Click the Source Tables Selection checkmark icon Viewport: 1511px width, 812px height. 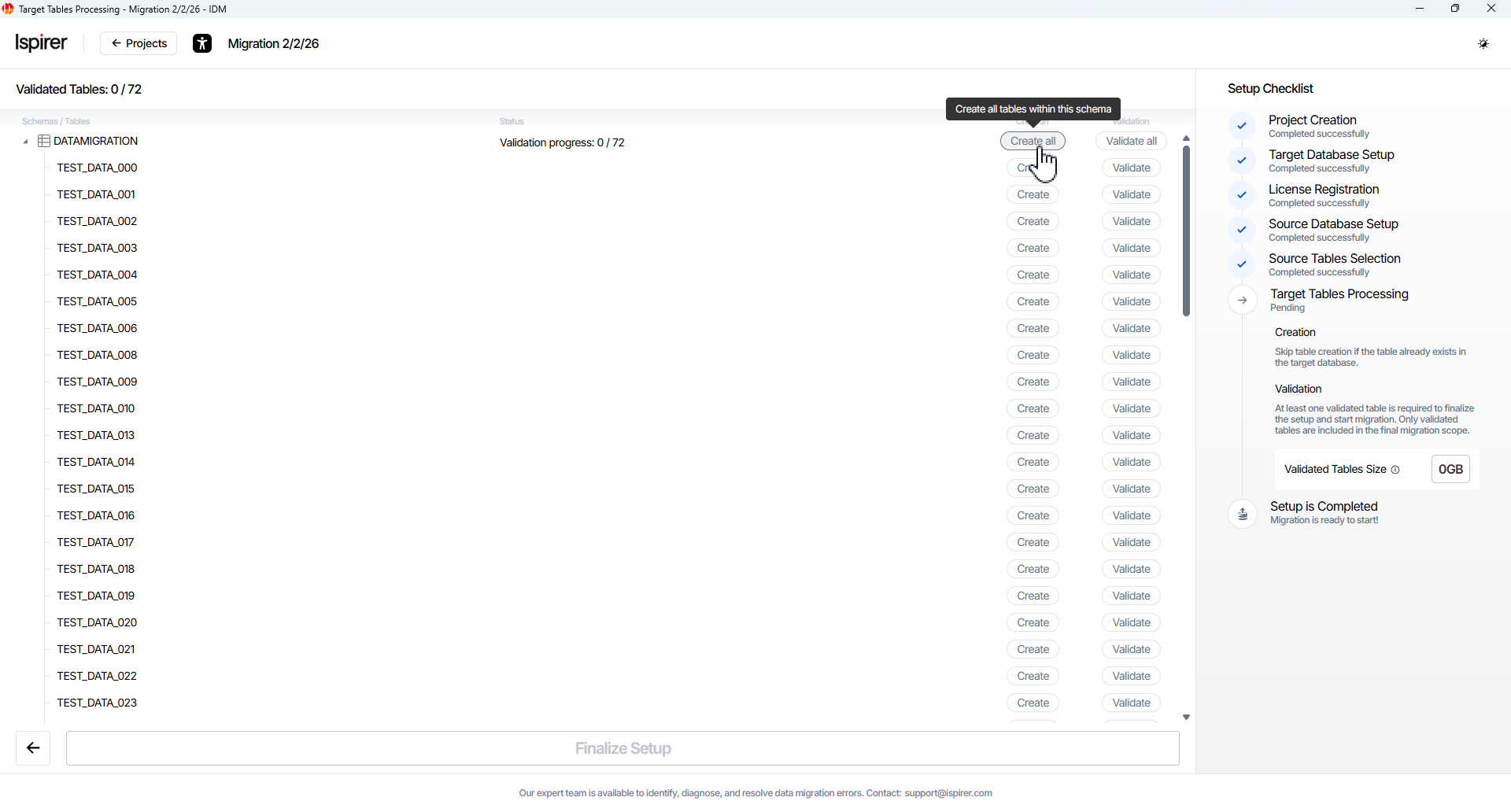pyautogui.click(x=1242, y=264)
